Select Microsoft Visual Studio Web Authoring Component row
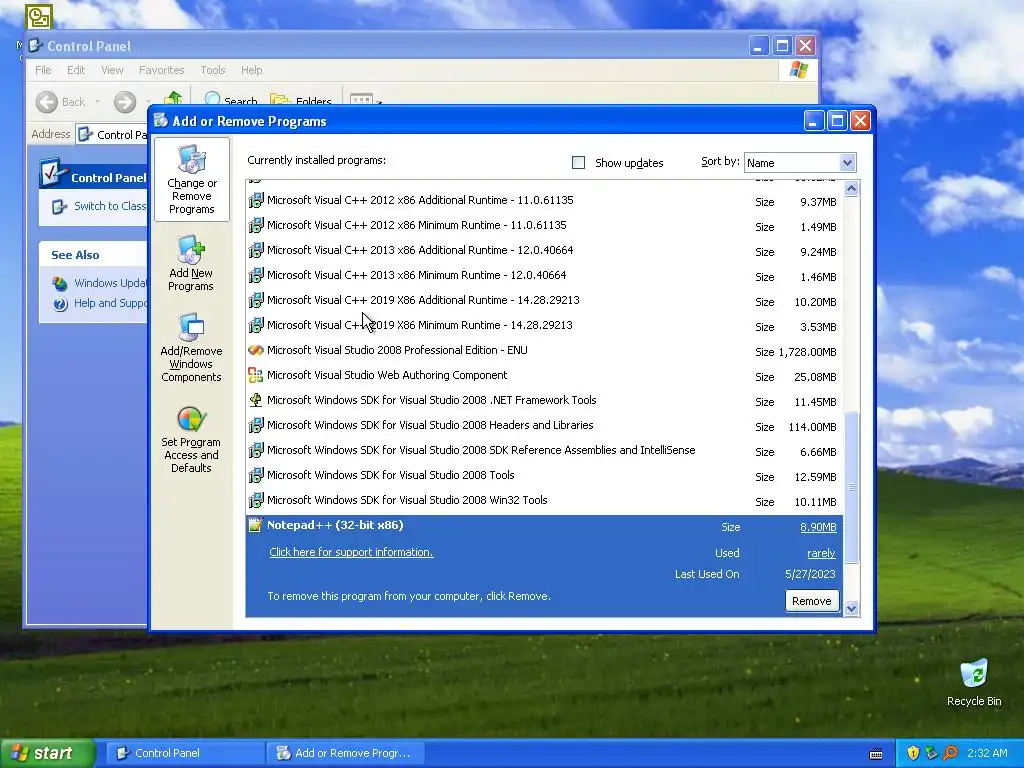1024x768 pixels. coord(544,376)
